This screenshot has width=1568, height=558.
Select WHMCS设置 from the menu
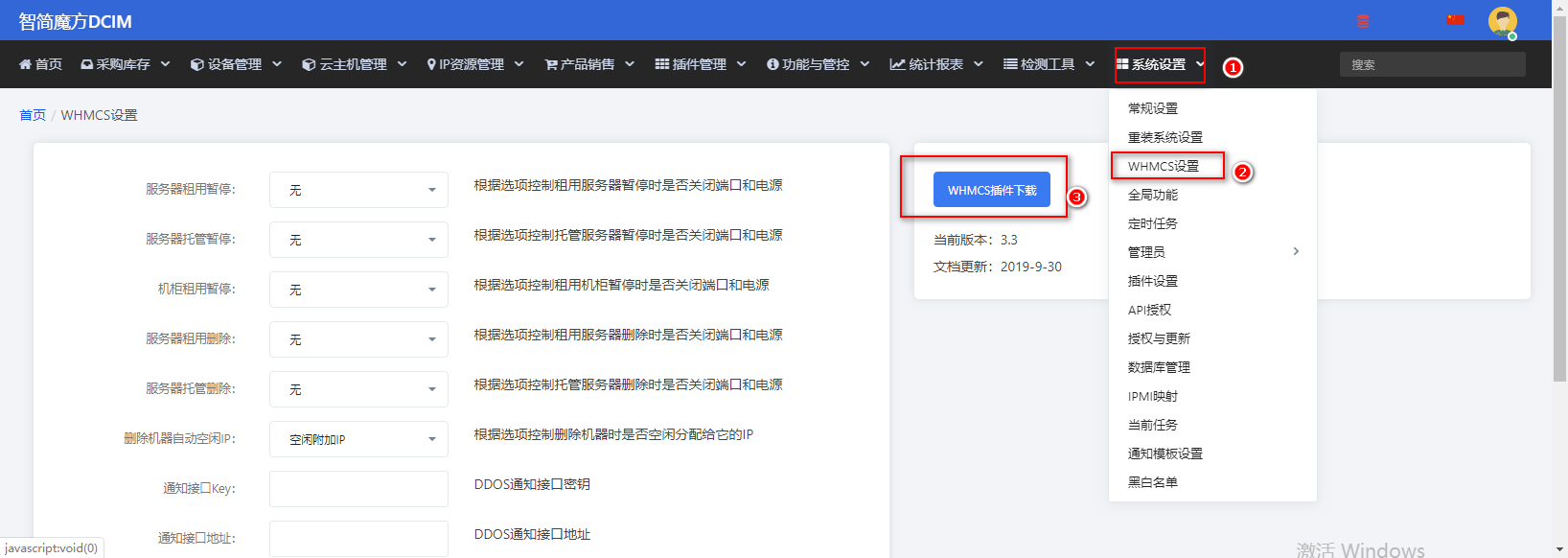(1164, 166)
